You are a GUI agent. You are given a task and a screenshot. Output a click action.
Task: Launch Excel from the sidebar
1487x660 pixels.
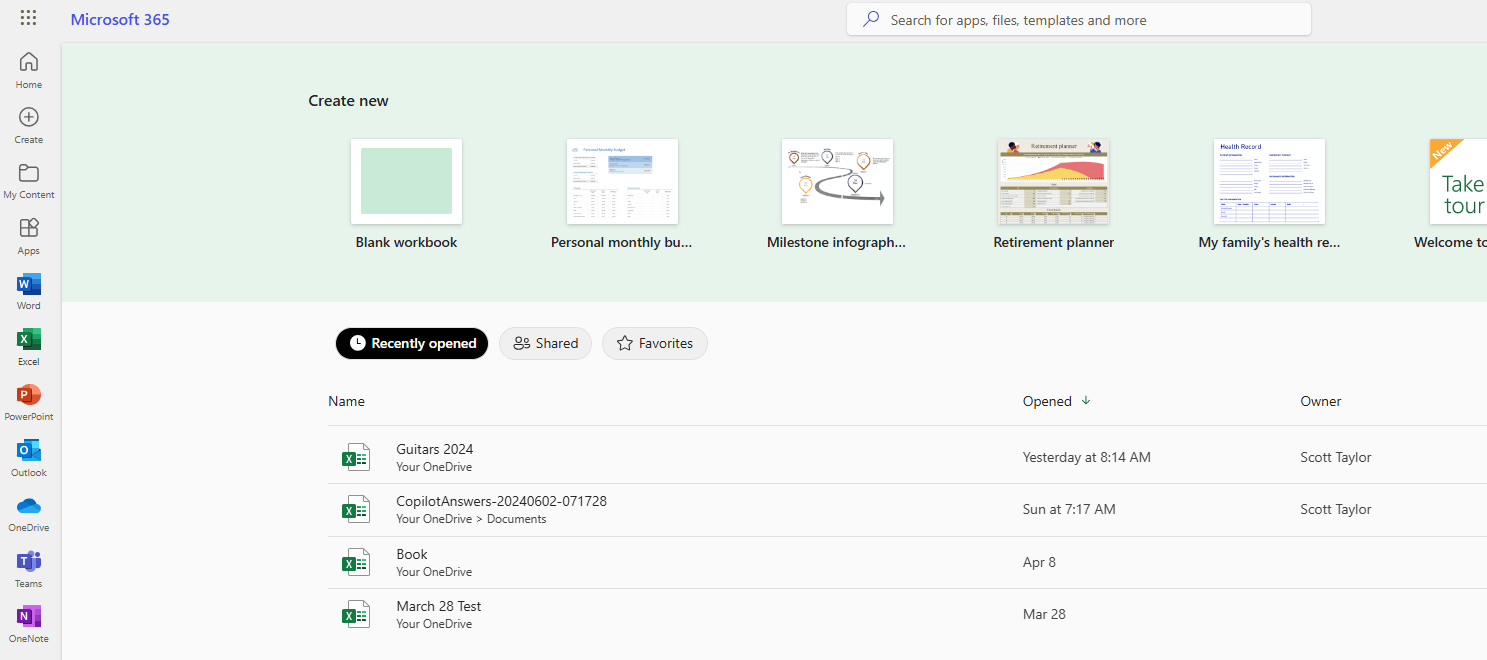pos(29,347)
